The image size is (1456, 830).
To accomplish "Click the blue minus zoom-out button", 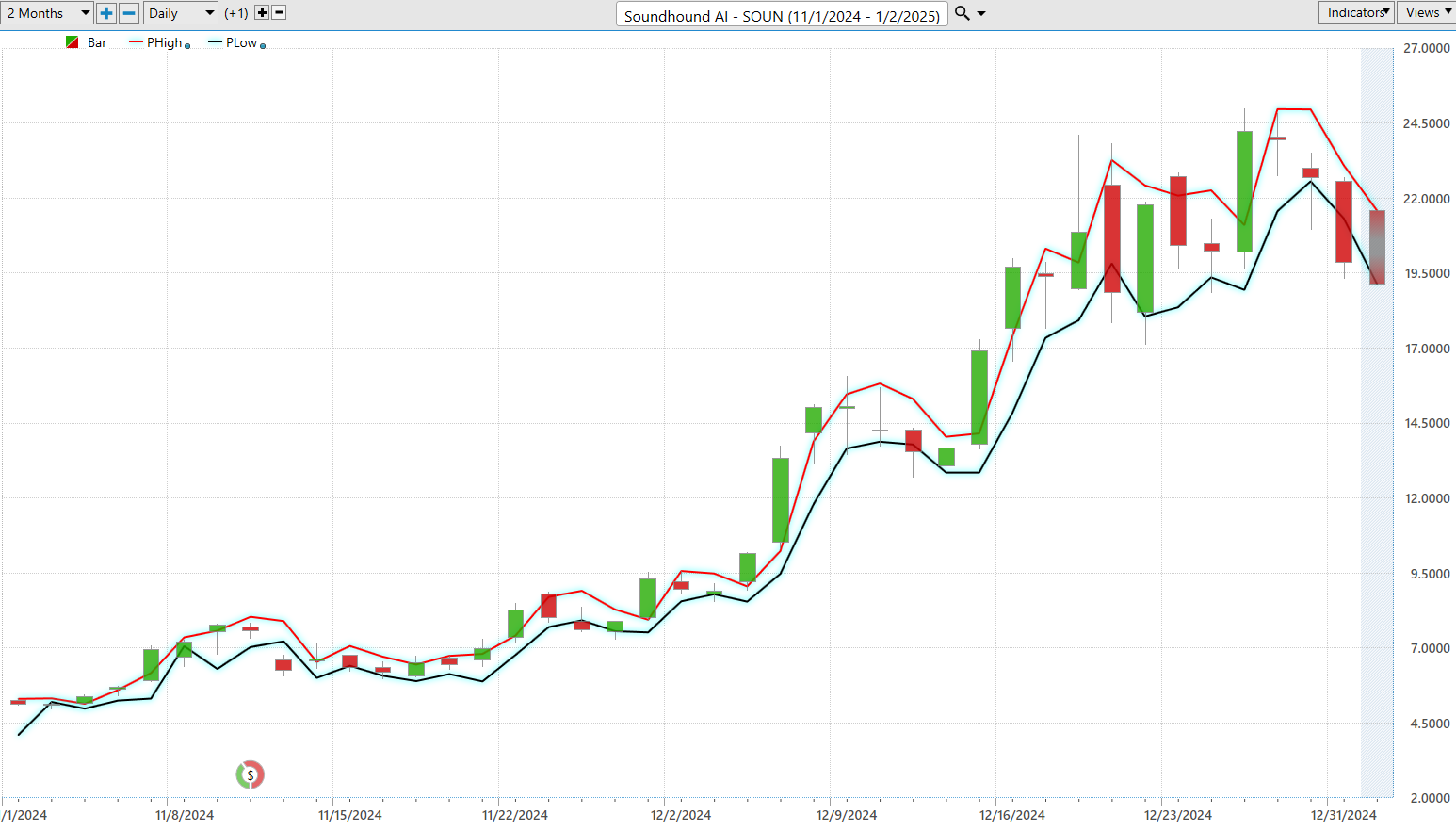I will click(x=130, y=13).
